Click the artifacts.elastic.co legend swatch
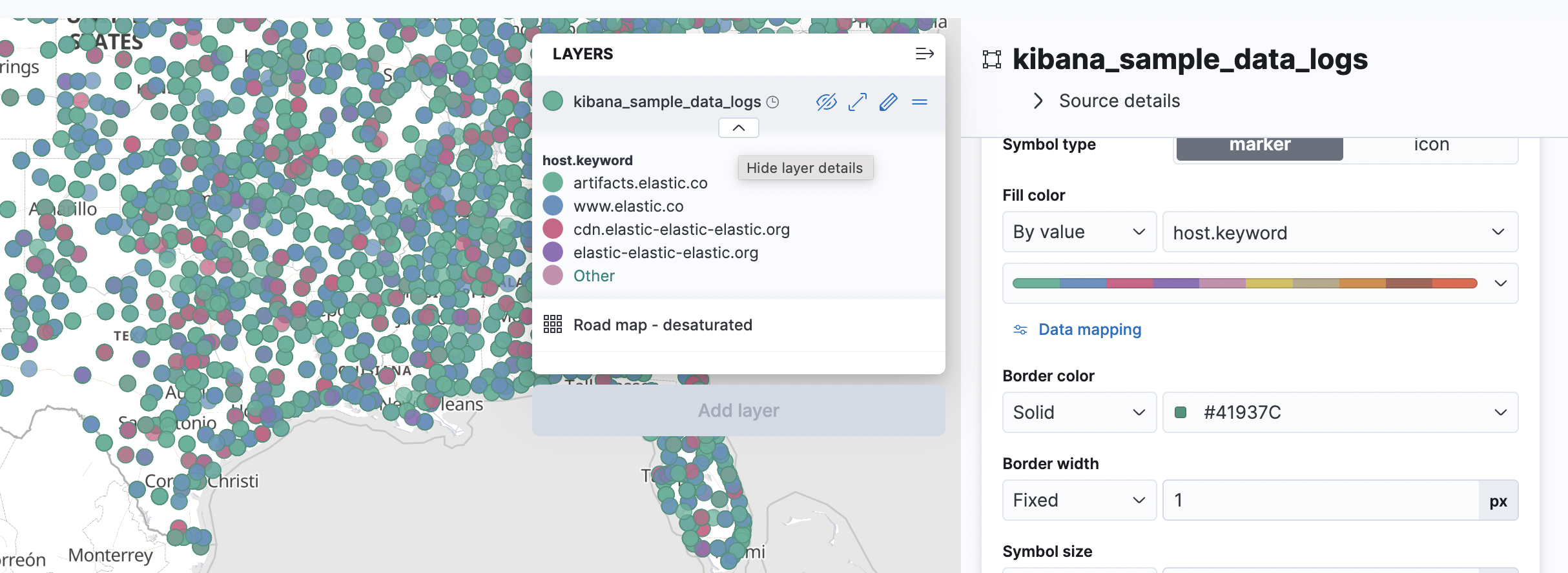This screenshot has height=573, width=1568. [553, 183]
